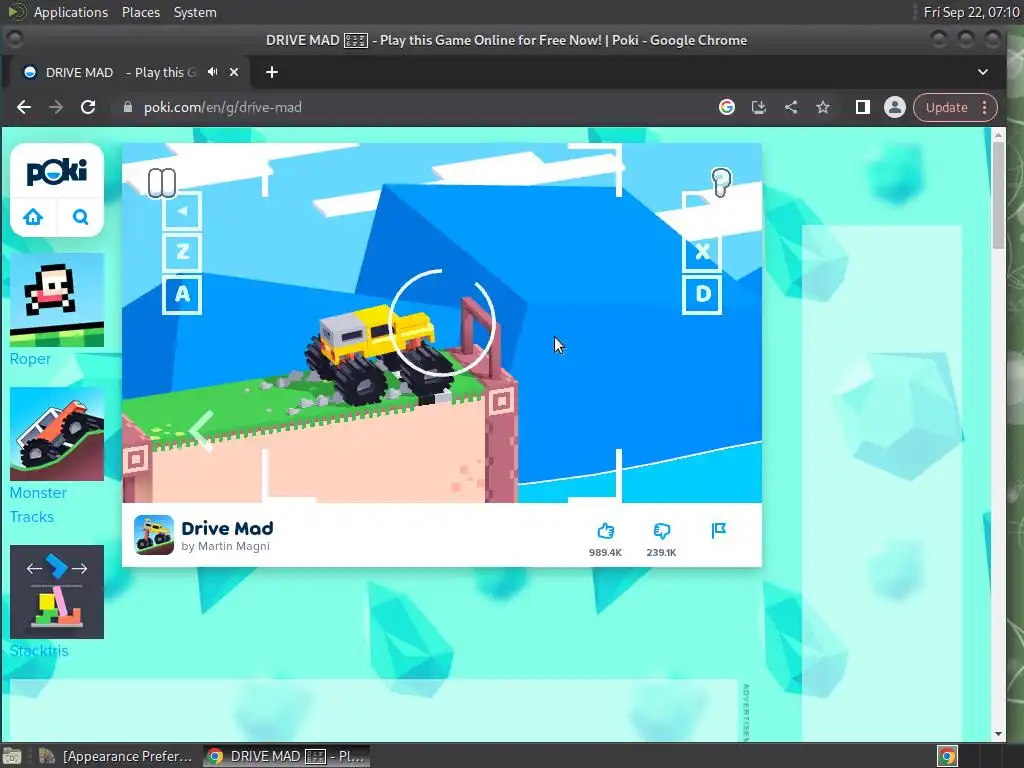Close the Drive Mad tab
The height and width of the screenshot is (768, 1024).
coord(234,72)
